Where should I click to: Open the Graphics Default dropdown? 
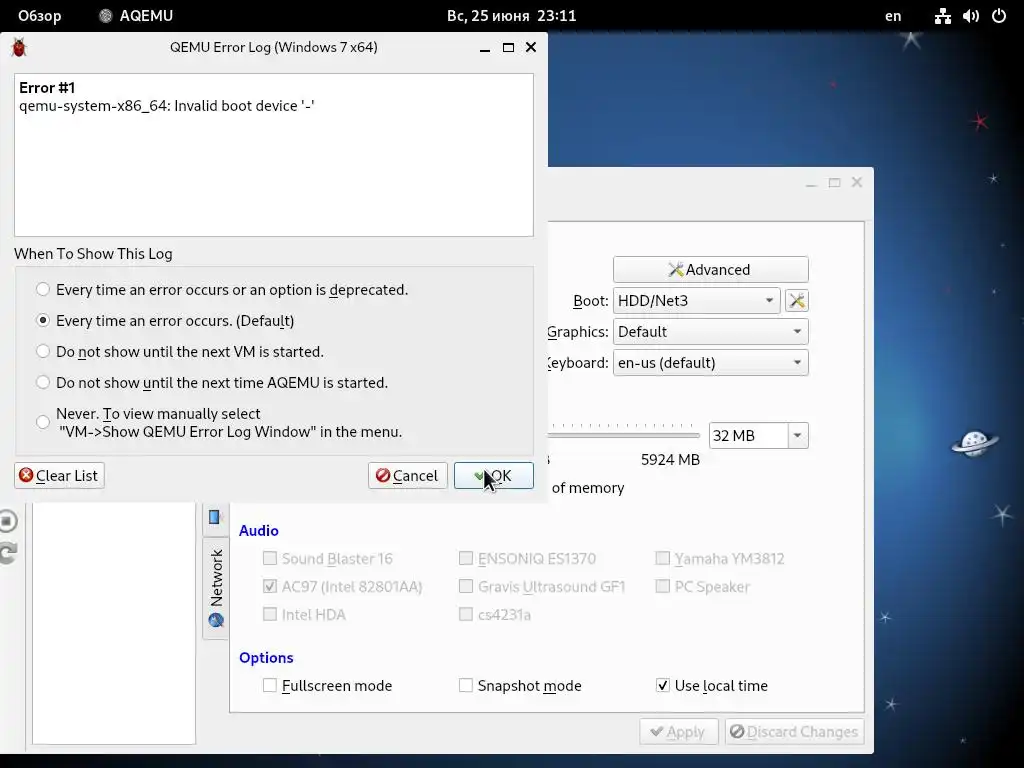tap(711, 332)
